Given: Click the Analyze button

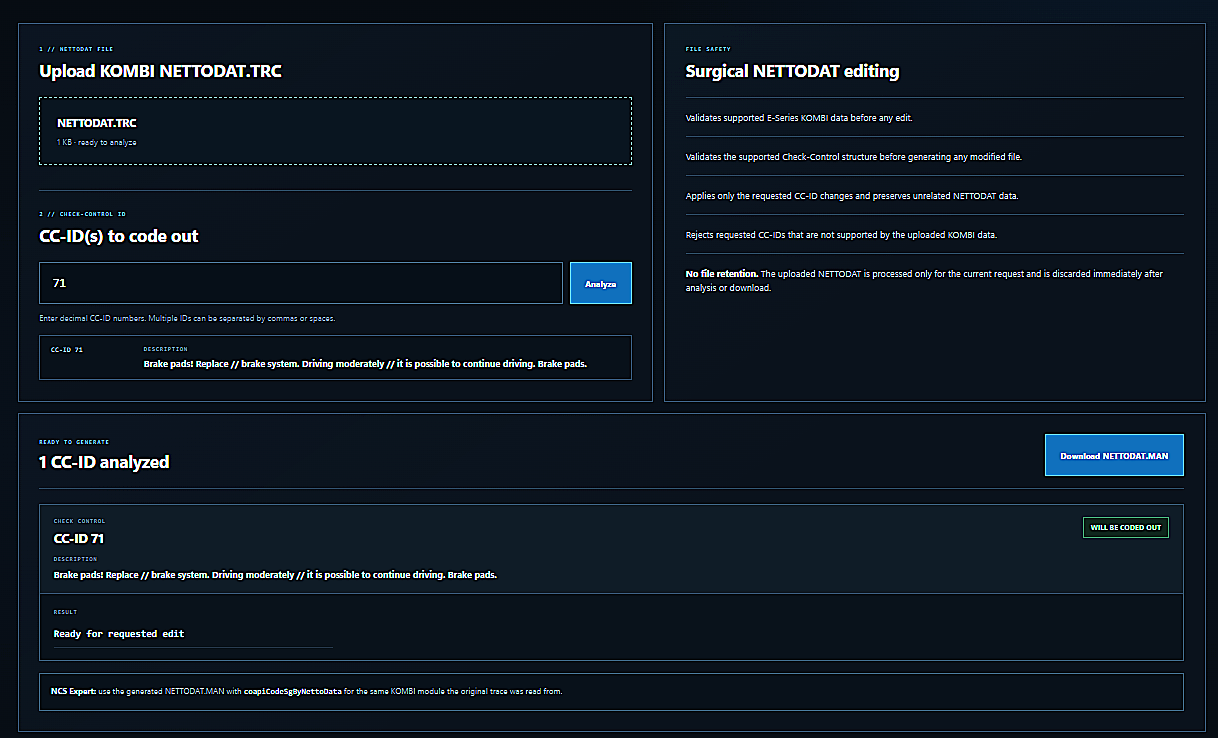Looking at the screenshot, I should pyautogui.click(x=601, y=283).
